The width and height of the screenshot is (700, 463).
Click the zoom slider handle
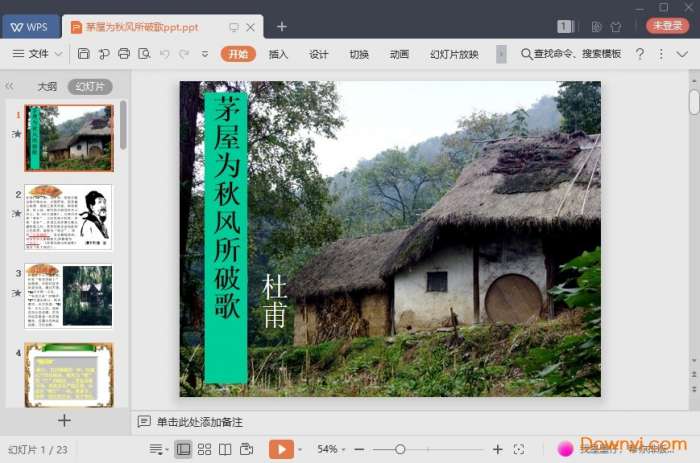[x=400, y=450]
